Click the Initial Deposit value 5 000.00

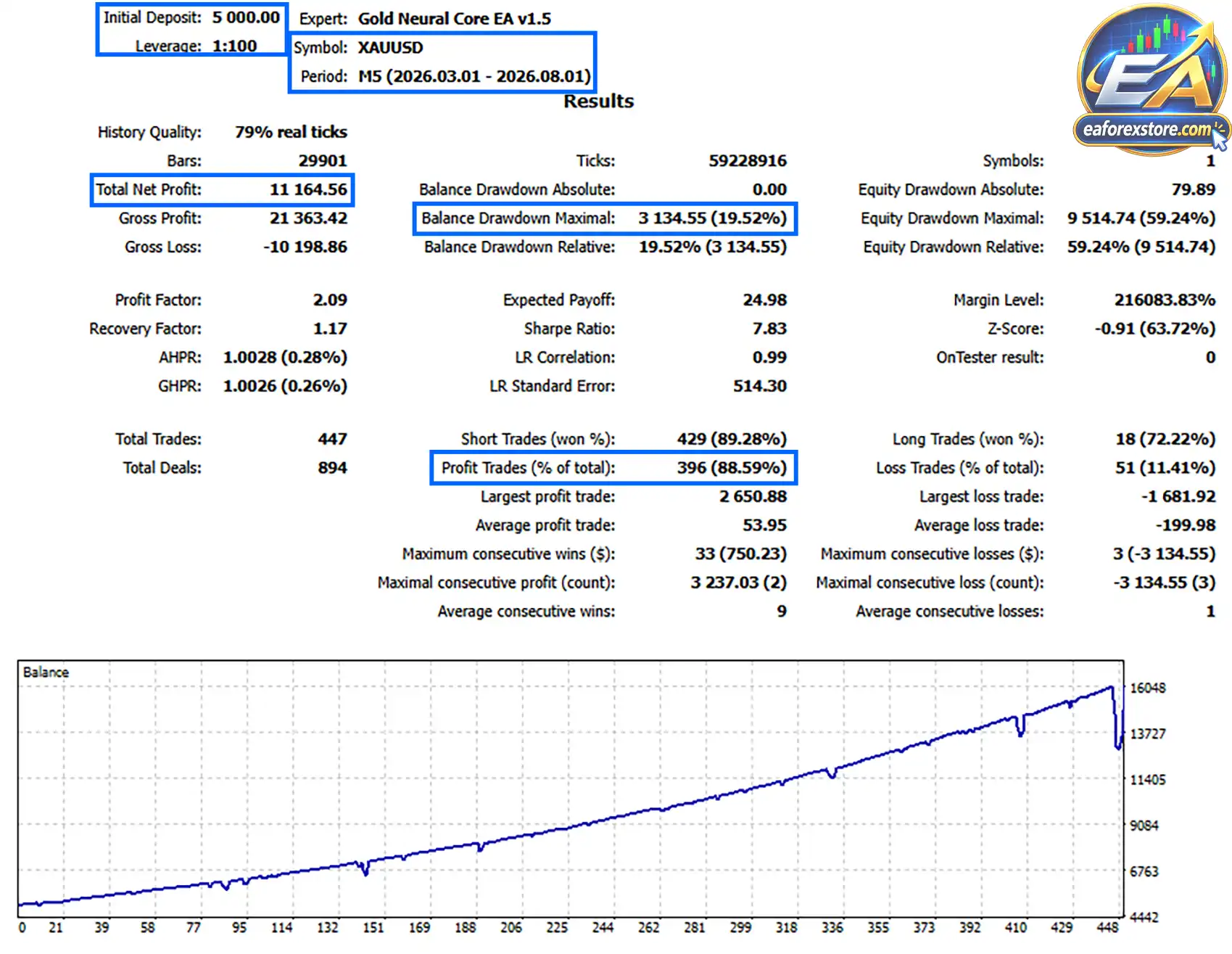(x=246, y=17)
